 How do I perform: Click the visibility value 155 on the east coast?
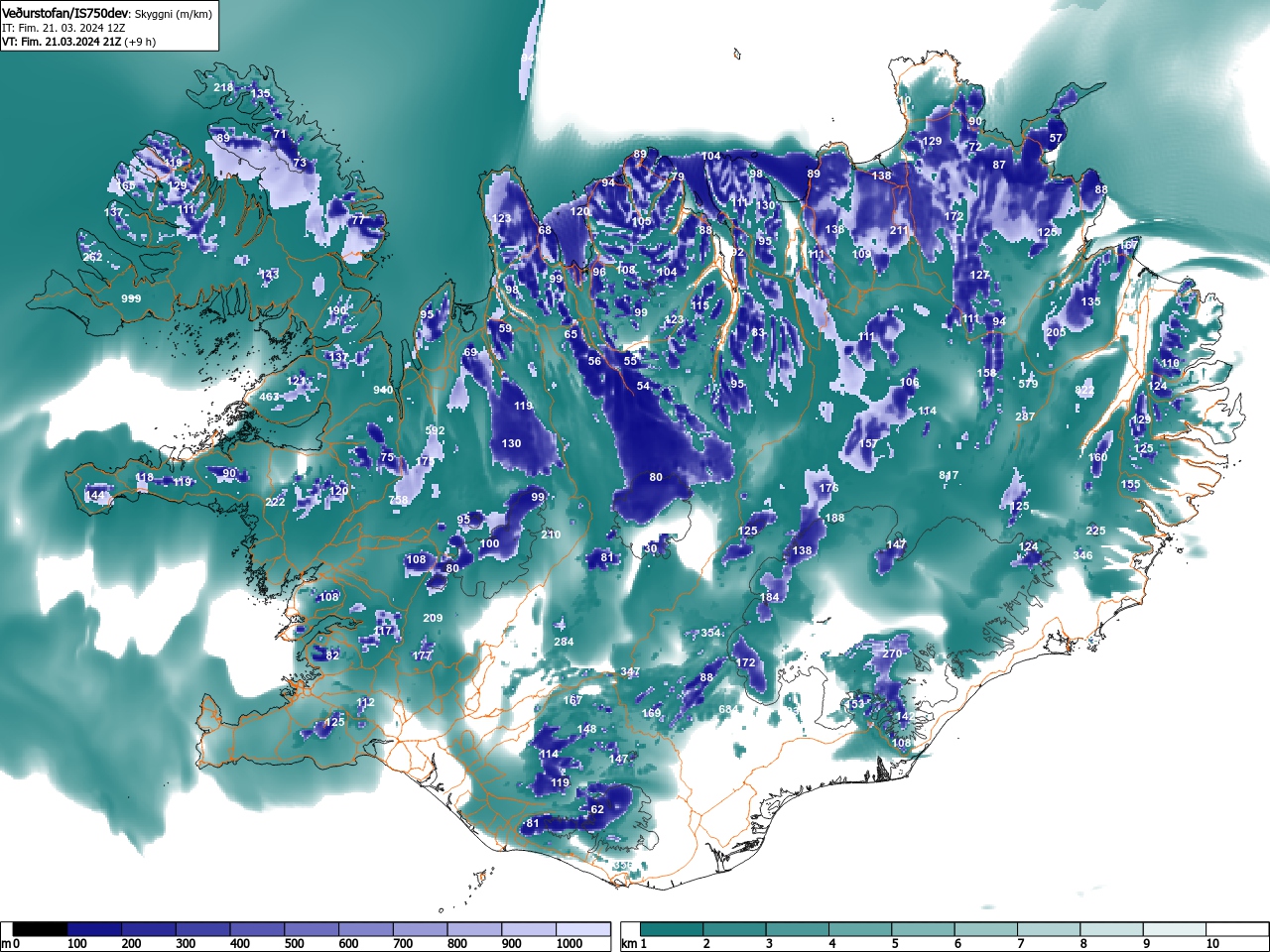(x=1131, y=484)
